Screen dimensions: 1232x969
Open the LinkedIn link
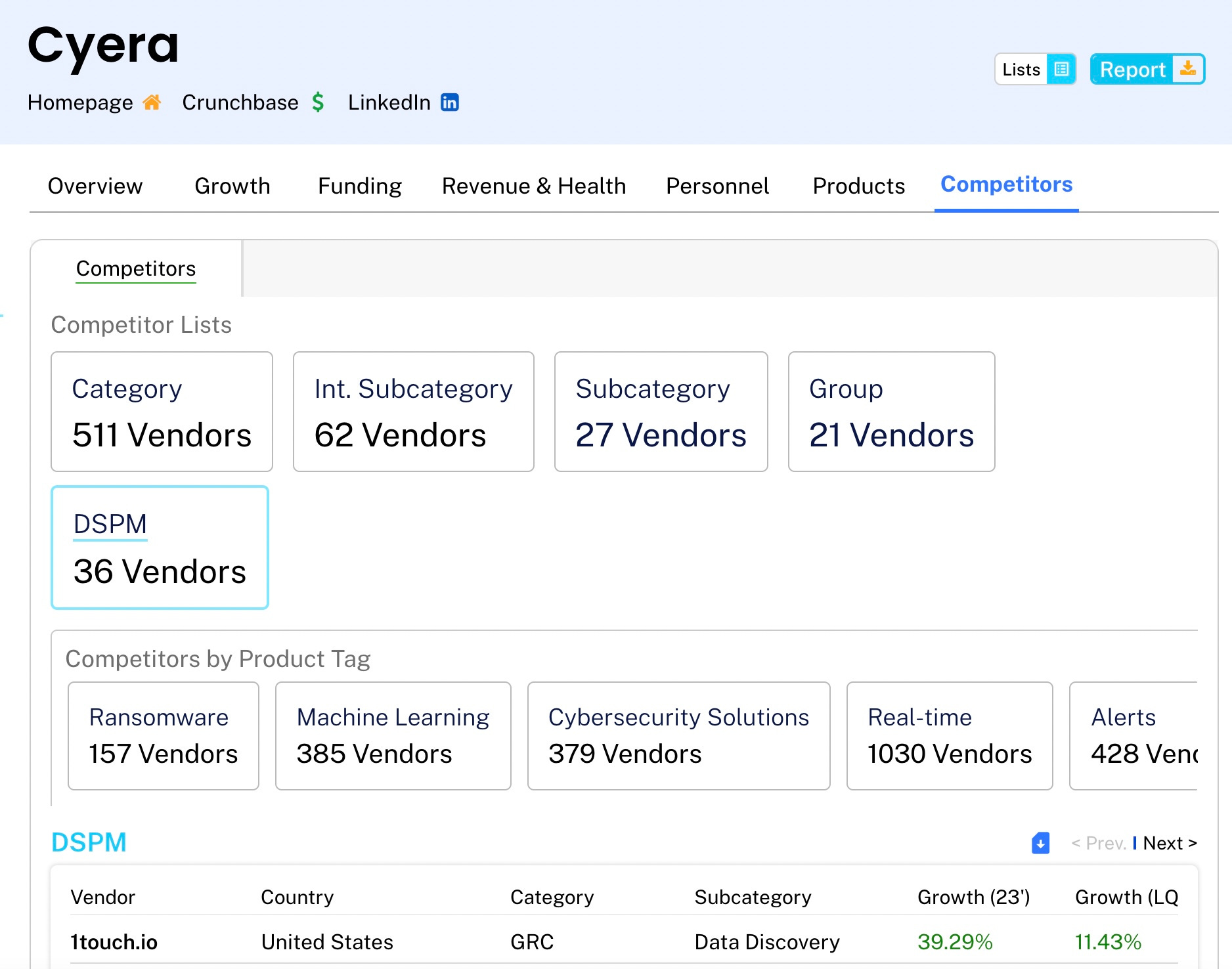click(x=389, y=102)
